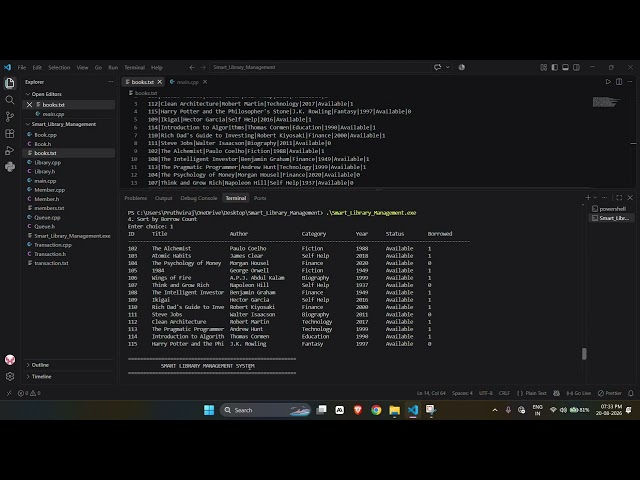The width and height of the screenshot is (640, 480).
Task: Go back with the navigation arrow
Action: pos(192,67)
